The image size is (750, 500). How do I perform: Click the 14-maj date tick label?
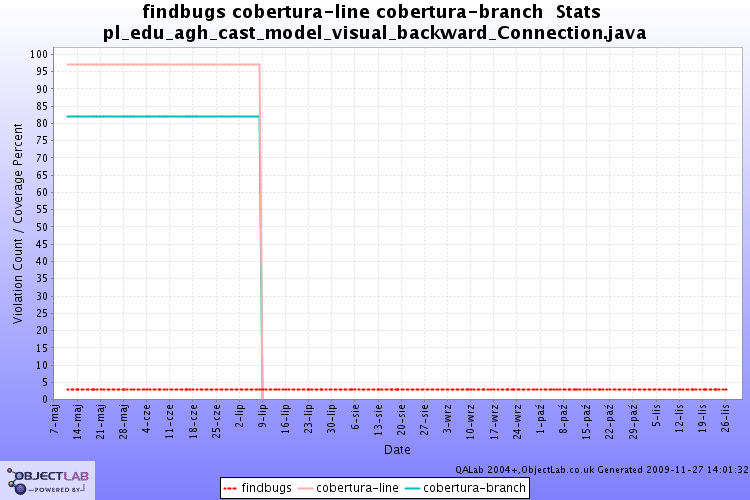pyautogui.click(x=77, y=422)
